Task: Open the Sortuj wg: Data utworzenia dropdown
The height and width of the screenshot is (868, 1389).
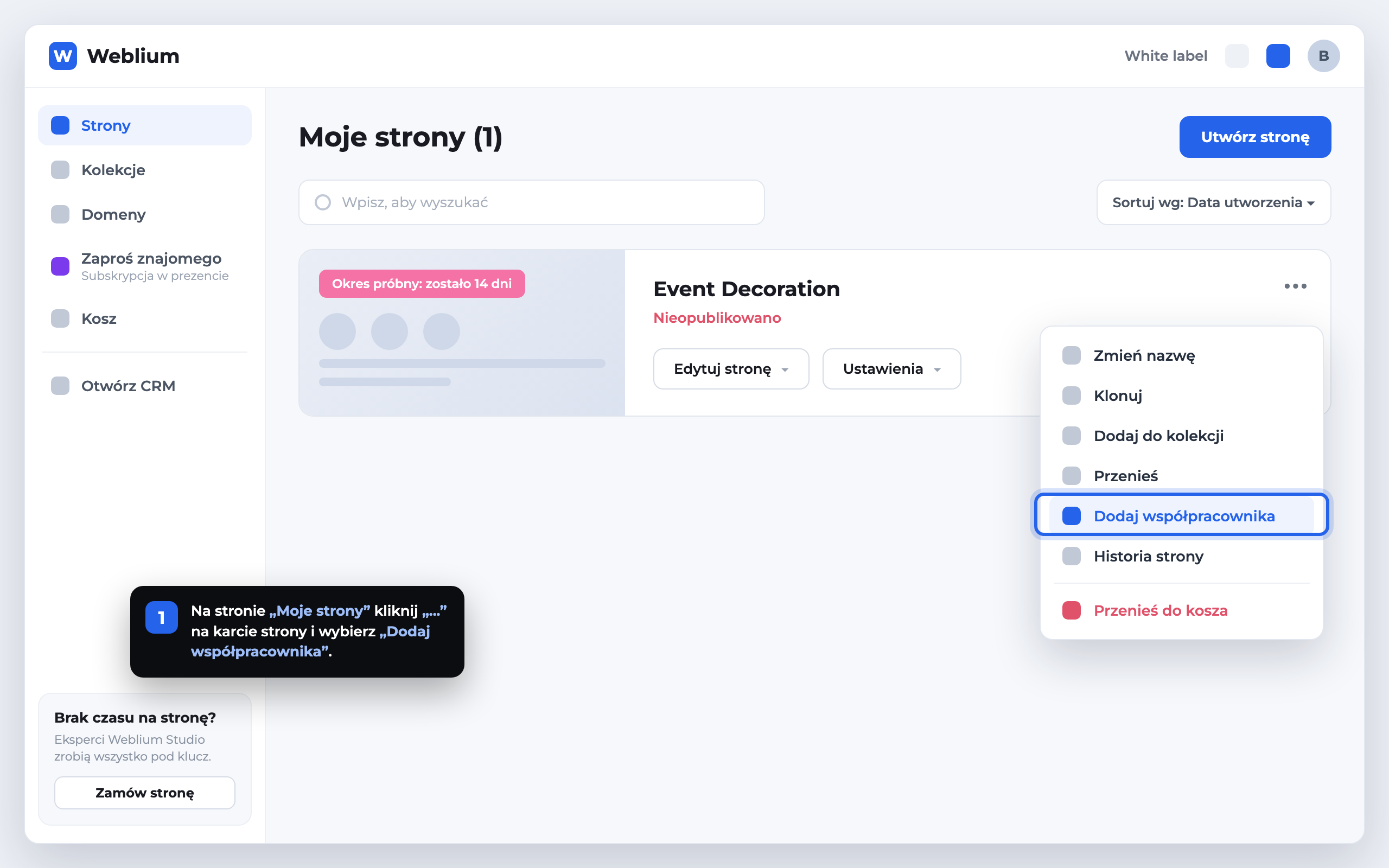Action: click(x=1213, y=202)
